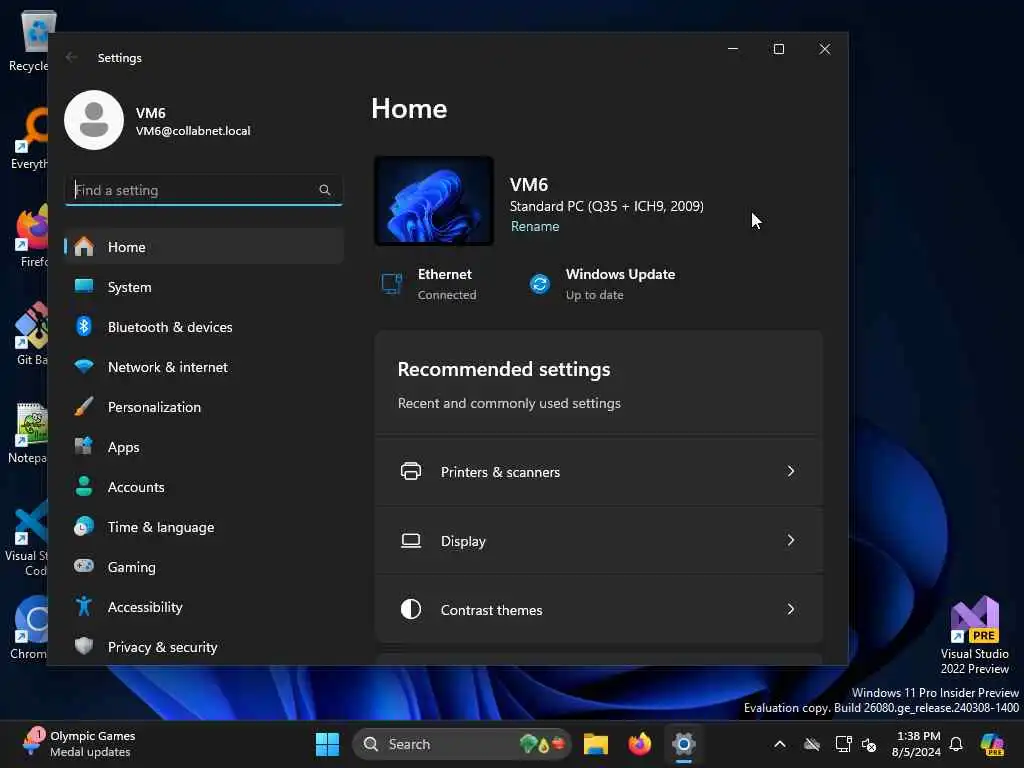Open the notifications bell icon
1024x768 pixels.
[956, 744]
